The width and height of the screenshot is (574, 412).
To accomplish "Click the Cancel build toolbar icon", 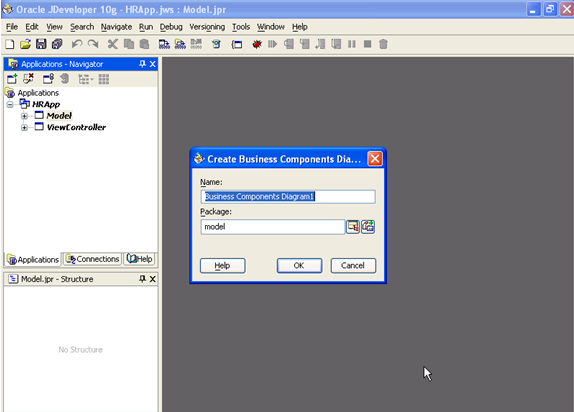I will pos(196,44).
